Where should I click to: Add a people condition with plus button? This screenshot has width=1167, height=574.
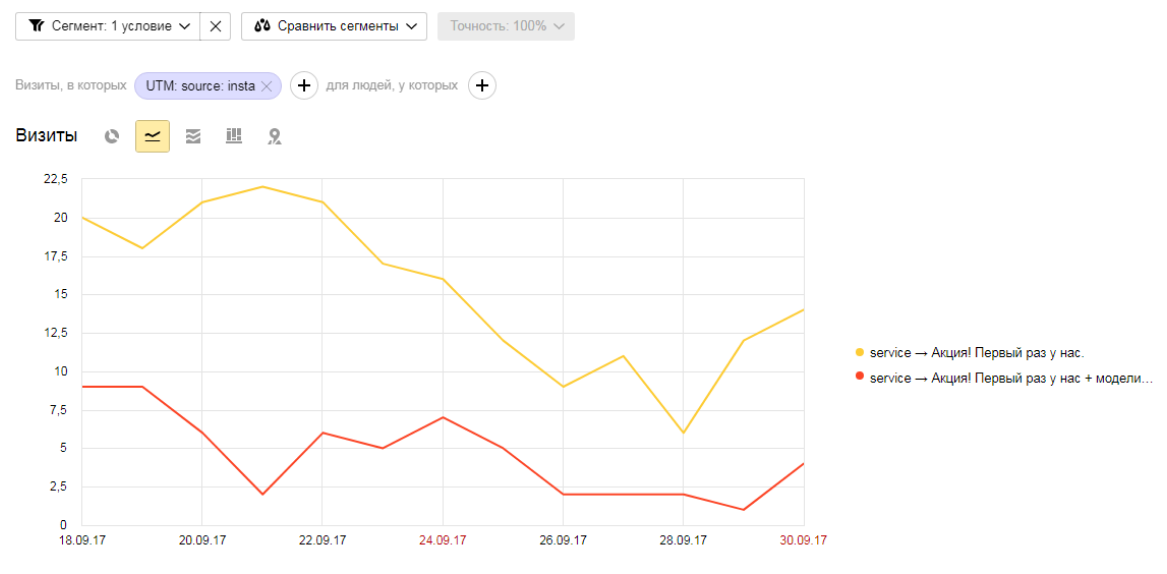pyautogui.click(x=482, y=86)
